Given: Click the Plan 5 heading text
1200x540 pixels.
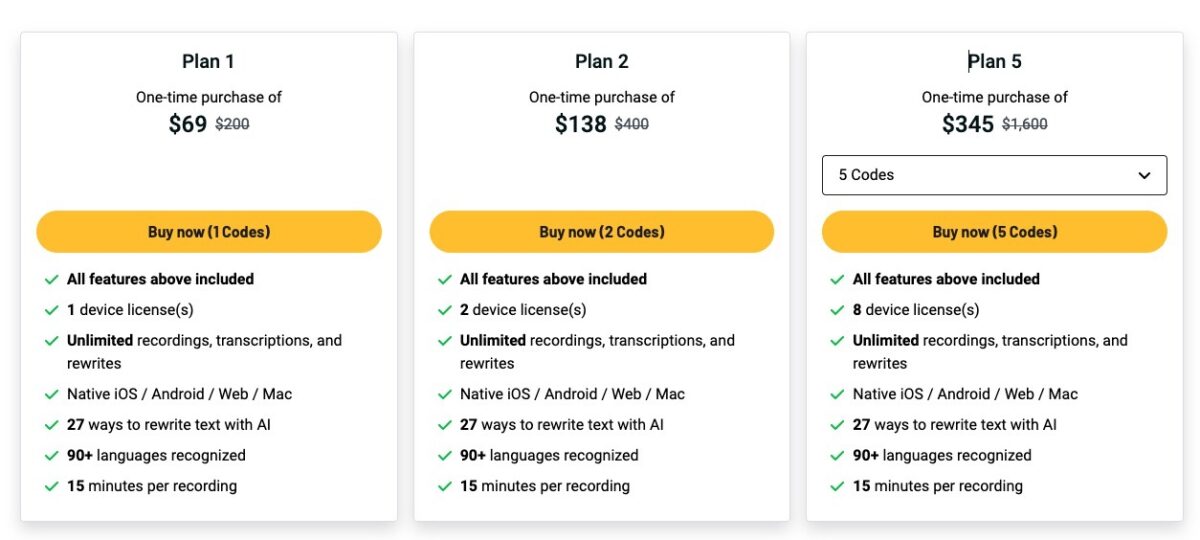Looking at the screenshot, I should [995, 62].
